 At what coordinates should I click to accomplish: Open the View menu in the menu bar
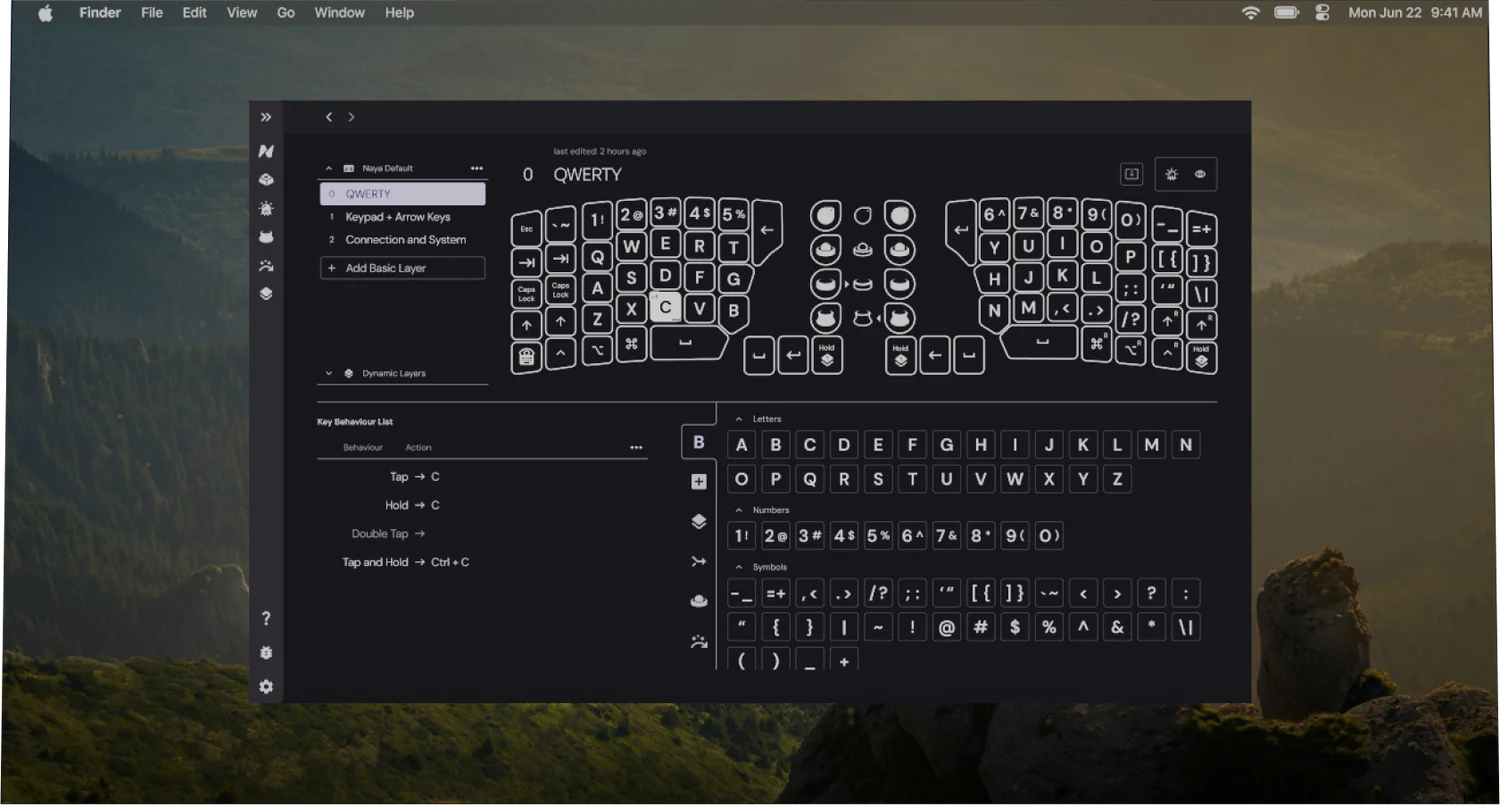242,13
